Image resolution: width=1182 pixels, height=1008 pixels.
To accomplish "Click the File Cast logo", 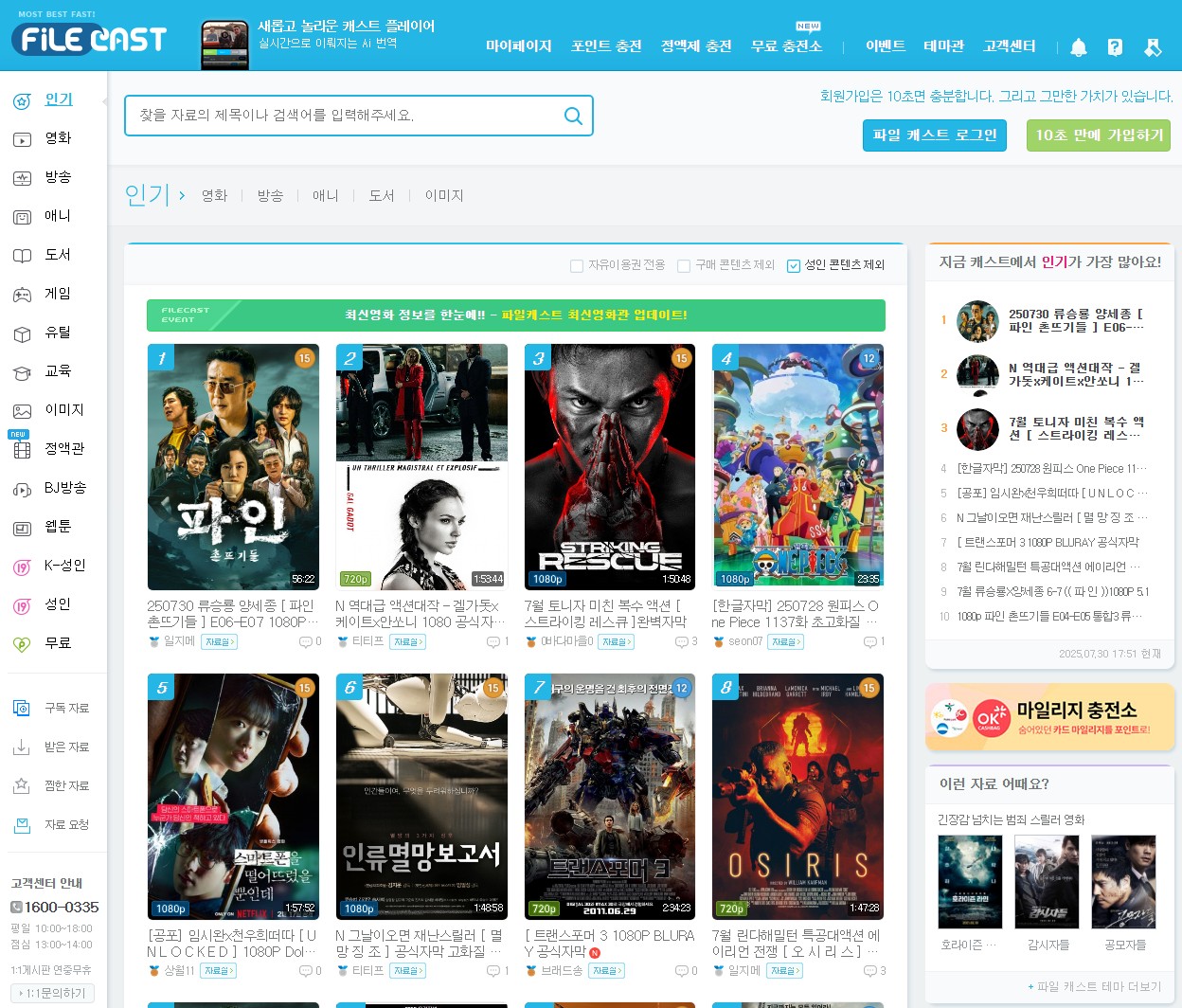I will (89, 37).
